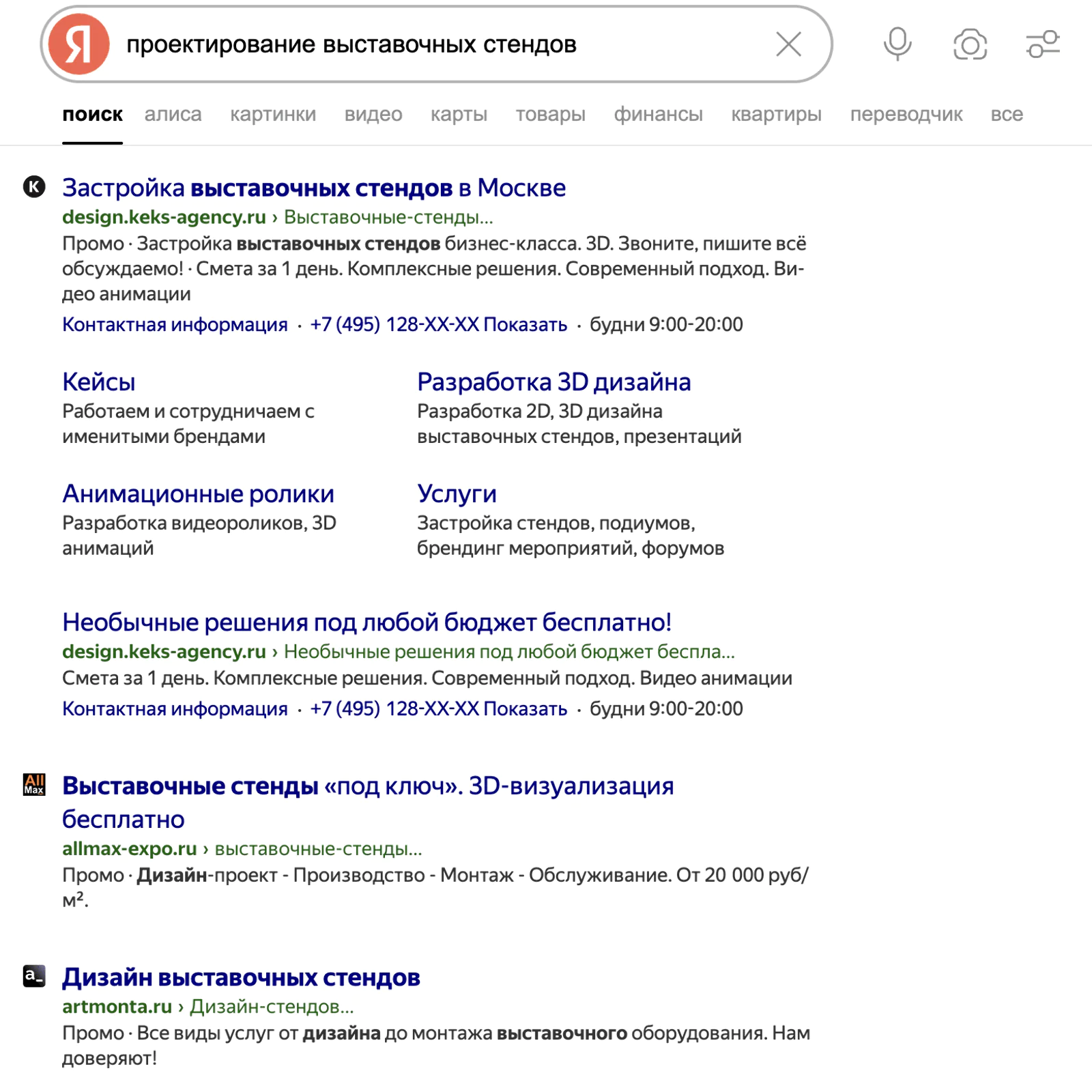The image size is (1092, 1092).
Task: Click description Застройка стендов, подиумов, брендинг мероприятий
Action: 571,536
